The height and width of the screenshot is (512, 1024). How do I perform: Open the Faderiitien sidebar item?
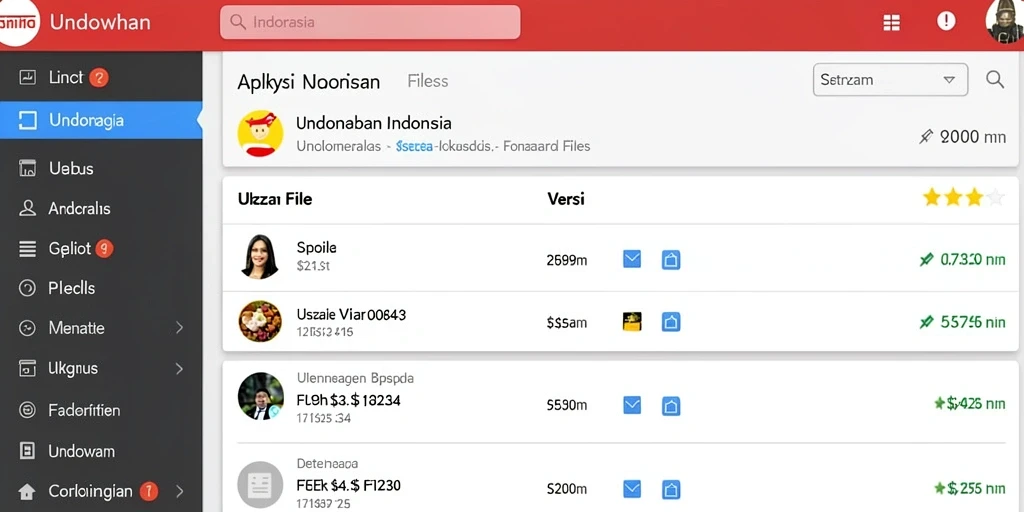(101, 410)
